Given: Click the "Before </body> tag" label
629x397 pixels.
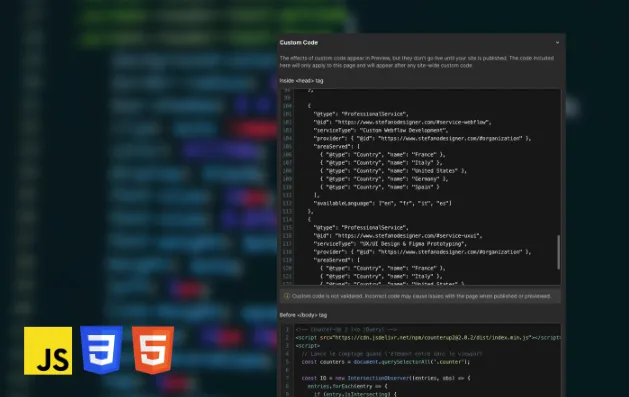Looking at the screenshot, I should [303, 315].
